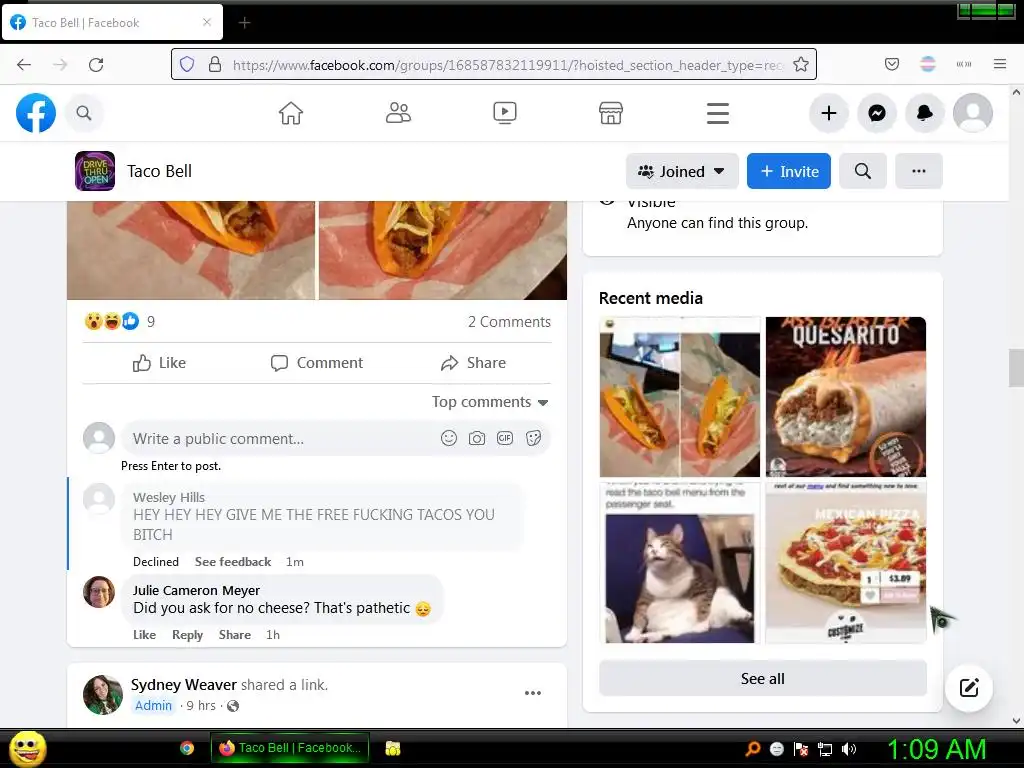Open Julie Cameron Meyer's profile name
1024x768 pixels.
[x=196, y=590]
